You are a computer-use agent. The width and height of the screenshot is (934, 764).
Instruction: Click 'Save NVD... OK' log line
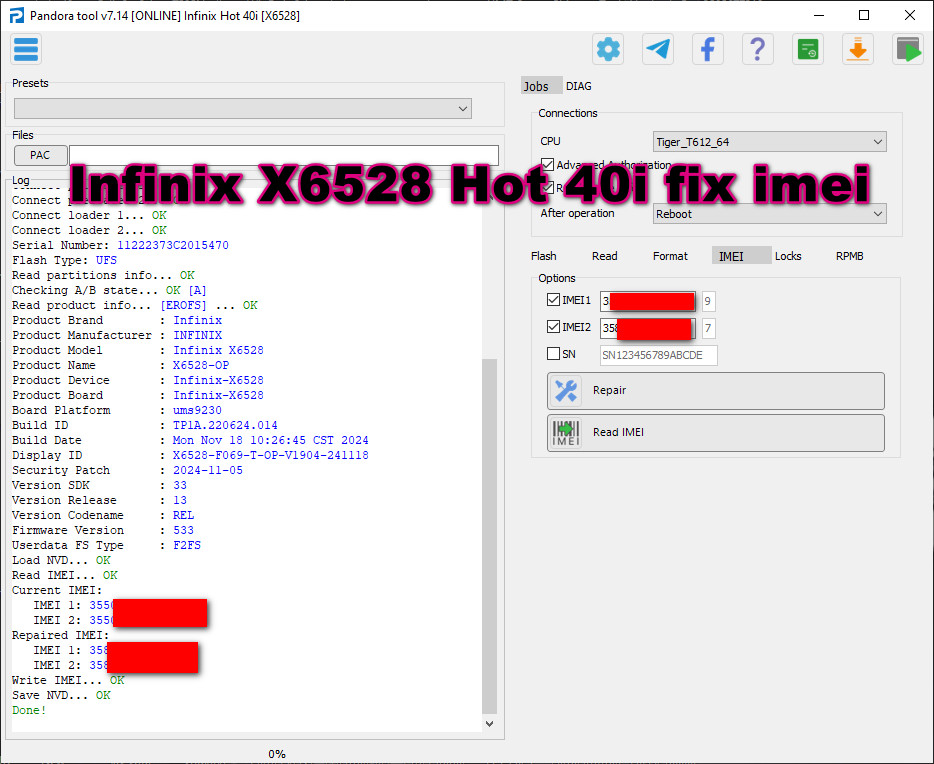[x=61, y=695]
